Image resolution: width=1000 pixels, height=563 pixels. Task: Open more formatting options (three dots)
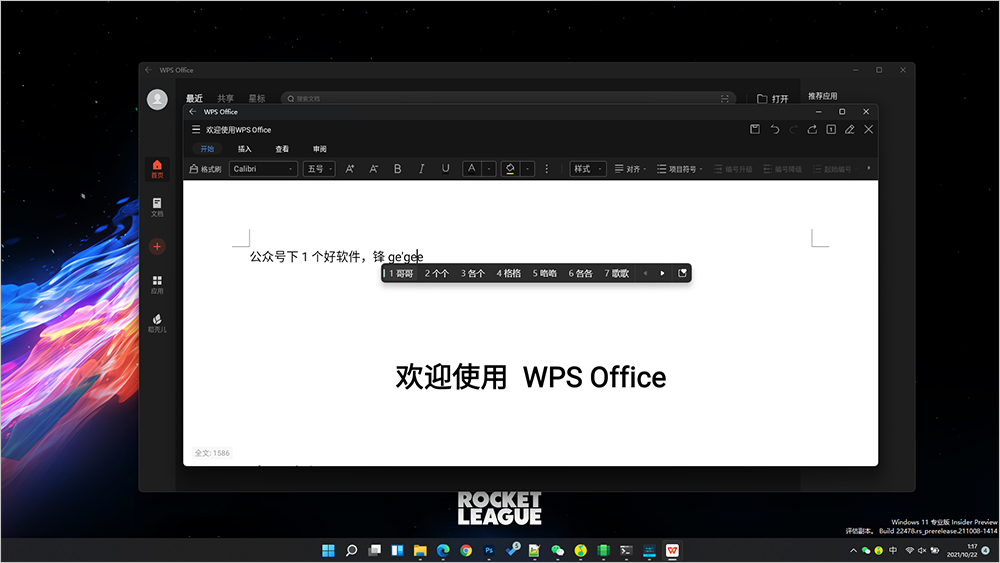coord(547,169)
